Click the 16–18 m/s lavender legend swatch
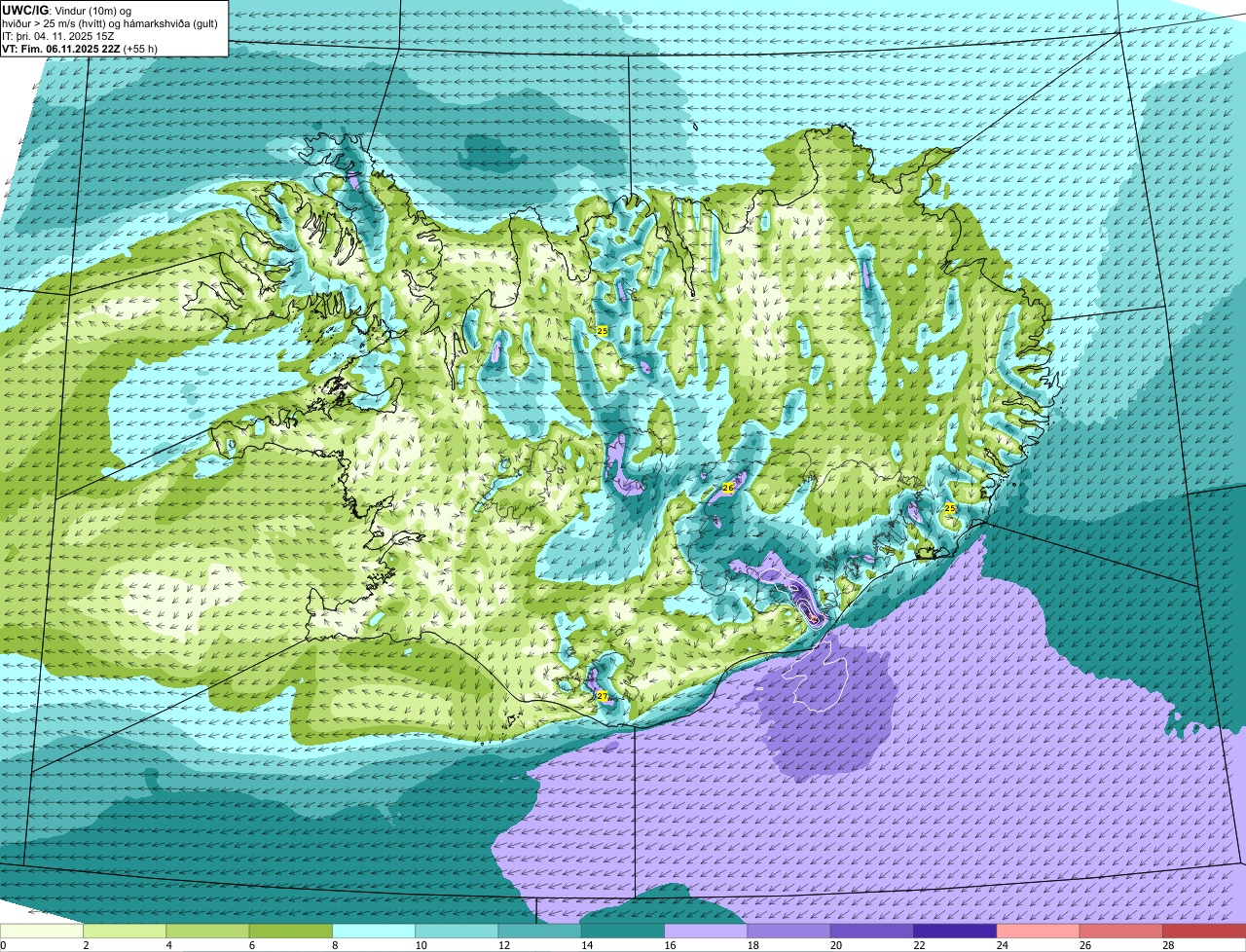This screenshot has width=1246, height=952. (706, 931)
